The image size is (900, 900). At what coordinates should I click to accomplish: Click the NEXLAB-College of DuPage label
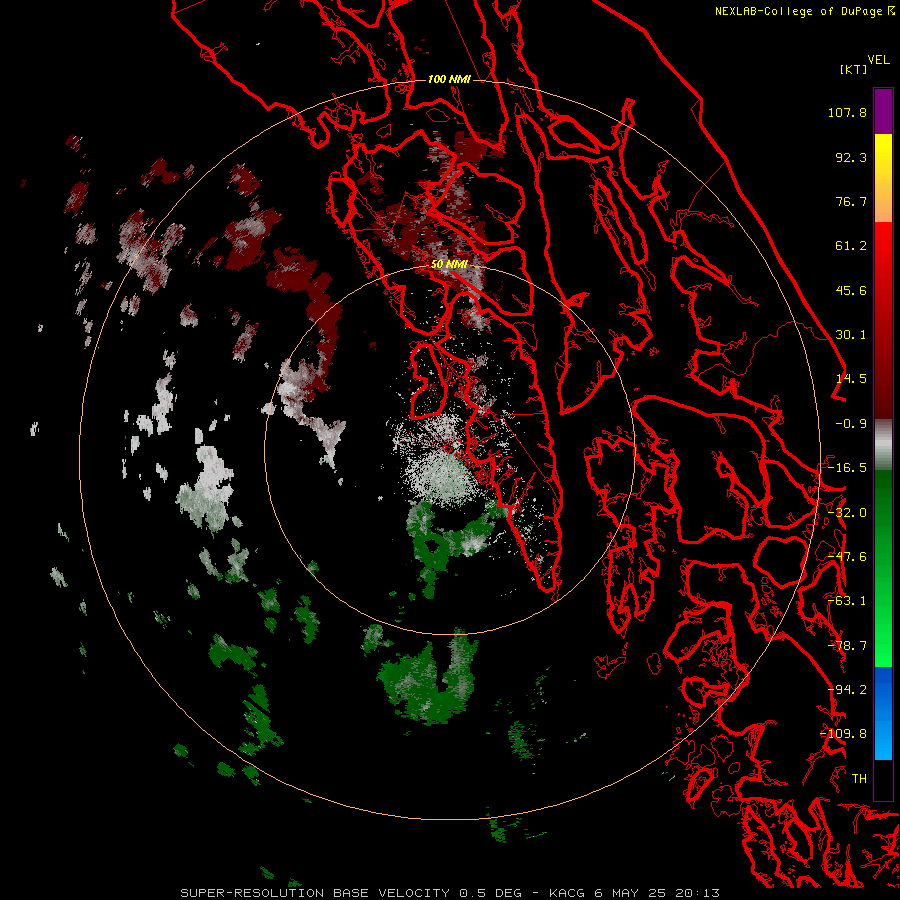pyautogui.click(x=799, y=11)
